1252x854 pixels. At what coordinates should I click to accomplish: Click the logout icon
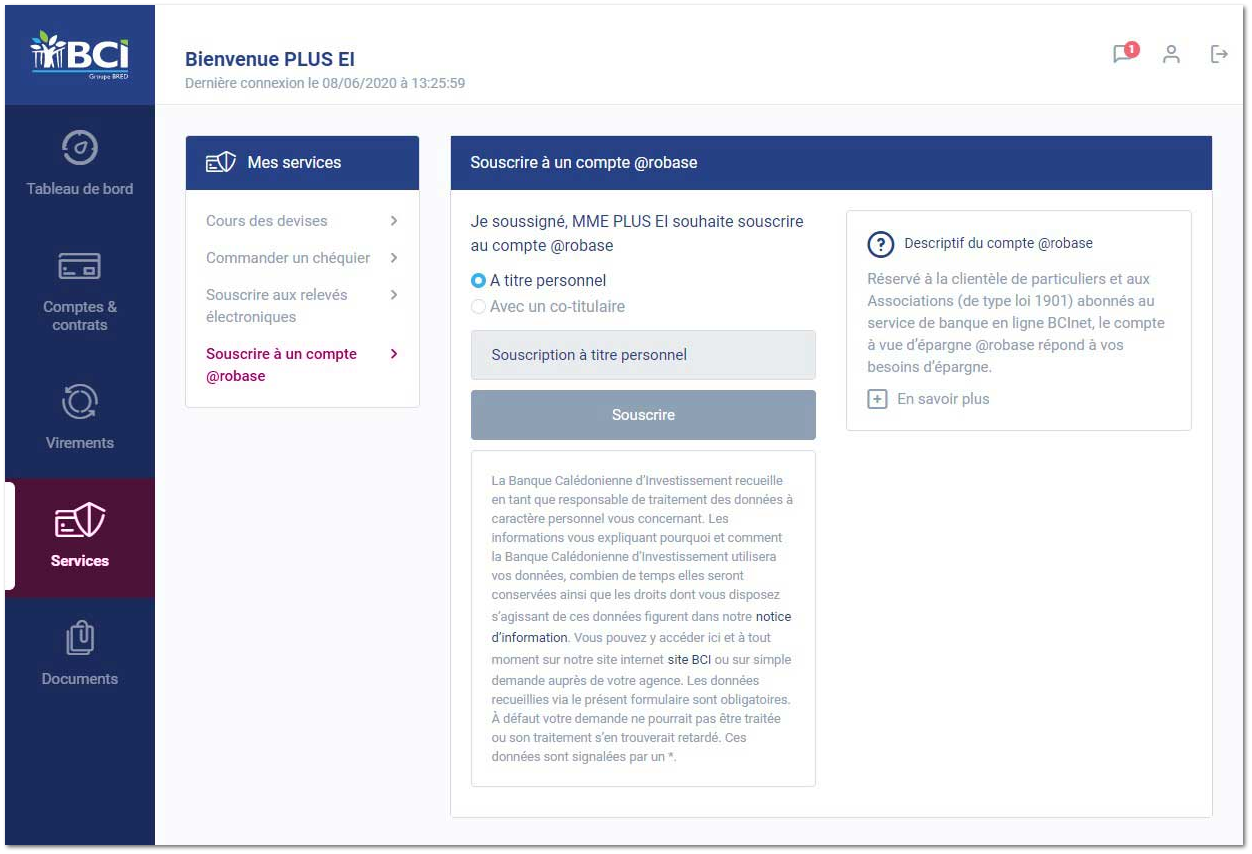1219,54
